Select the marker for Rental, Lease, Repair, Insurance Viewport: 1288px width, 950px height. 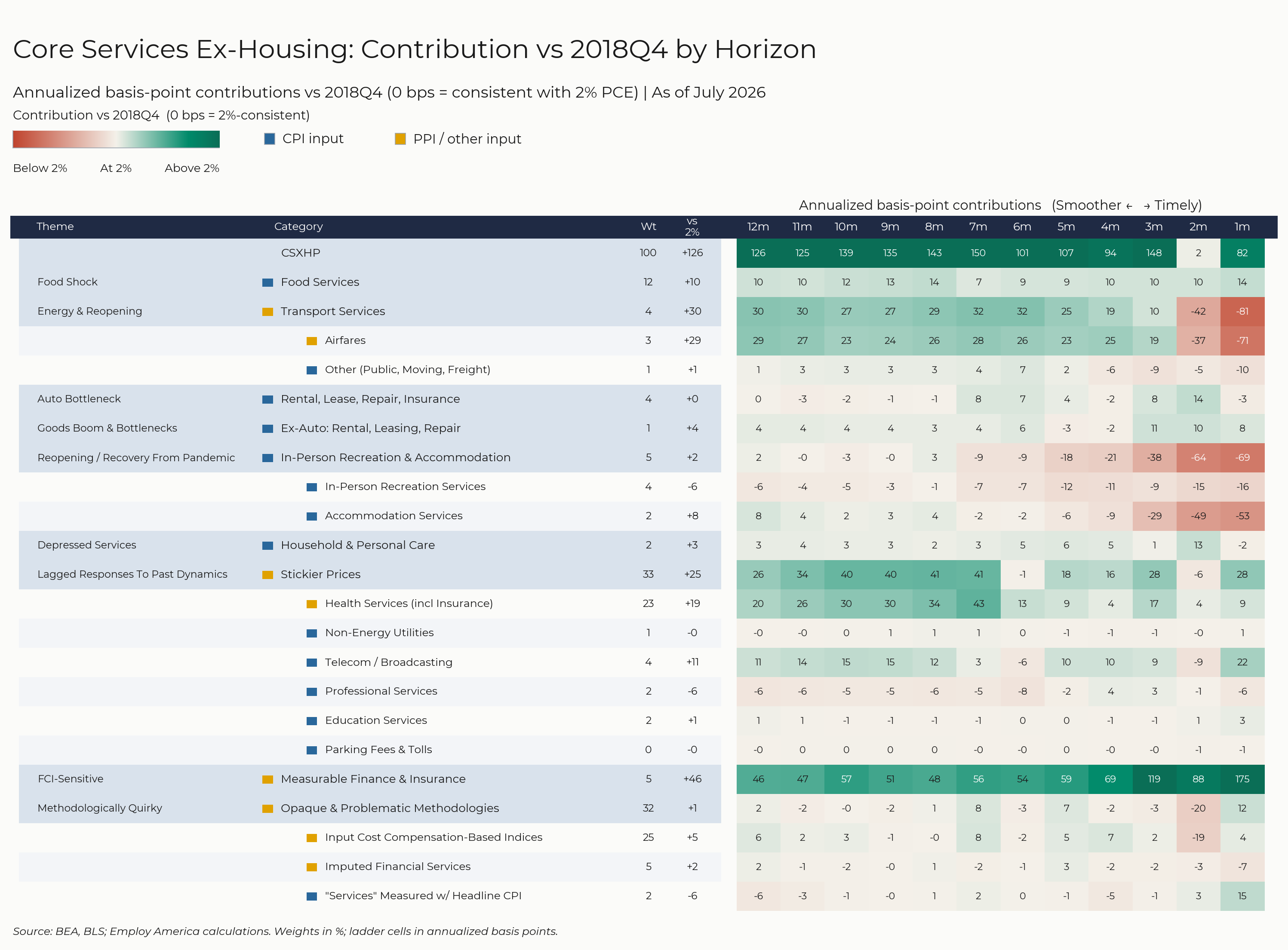pyautogui.click(x=267, y=400)
